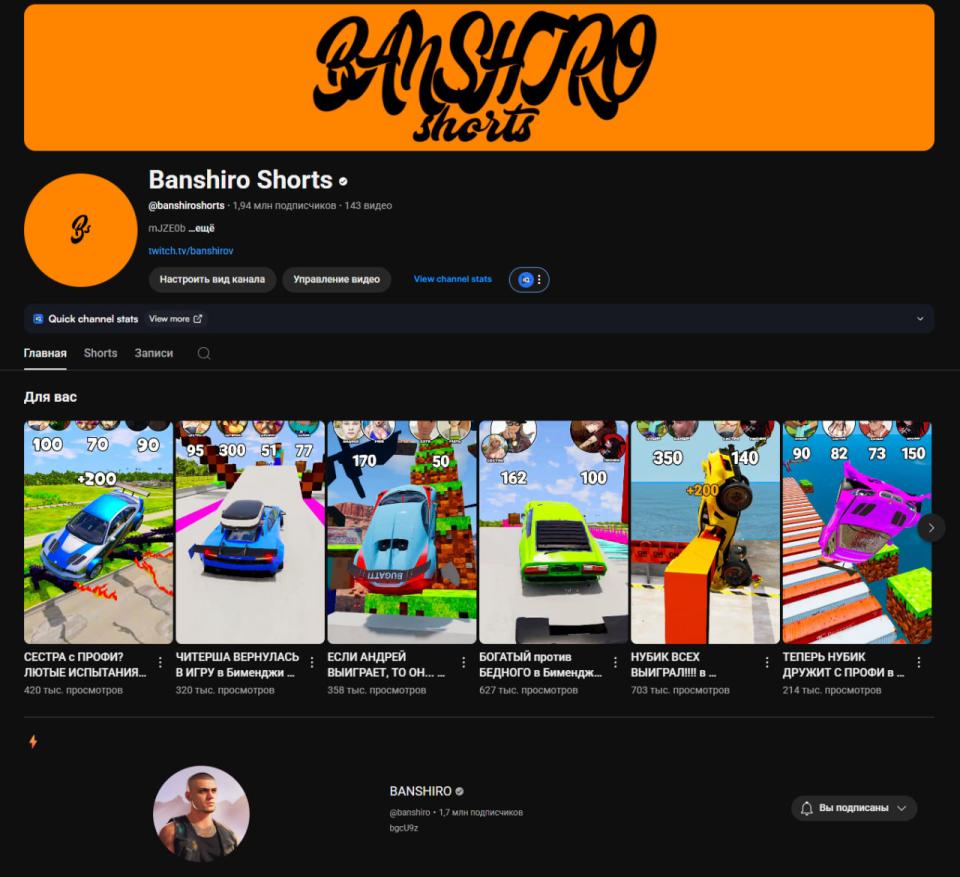
Task: Click the Quick channel stats label
Action: (93, 319)
